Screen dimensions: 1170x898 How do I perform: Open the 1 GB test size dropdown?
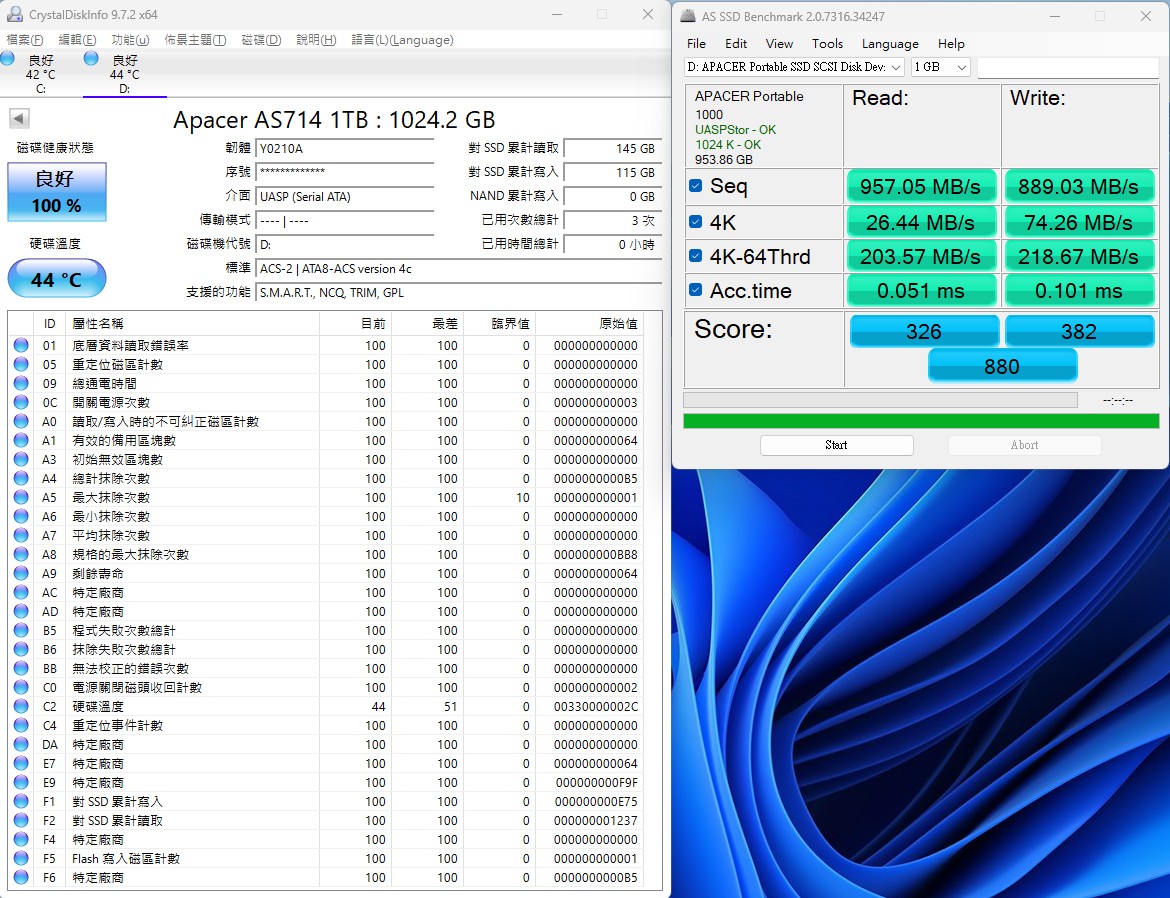coord(940,67)
